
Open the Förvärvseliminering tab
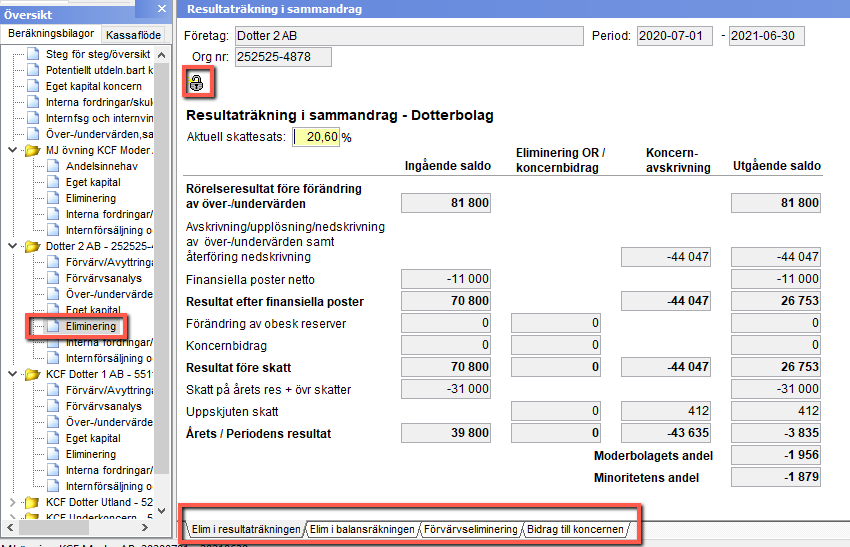(471, 529)
